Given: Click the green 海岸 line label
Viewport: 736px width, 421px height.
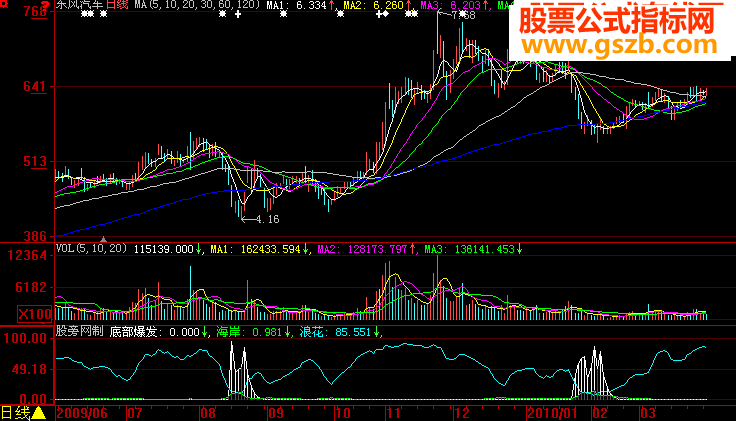Looking at the screenshot, I should (x=228, y=332).
